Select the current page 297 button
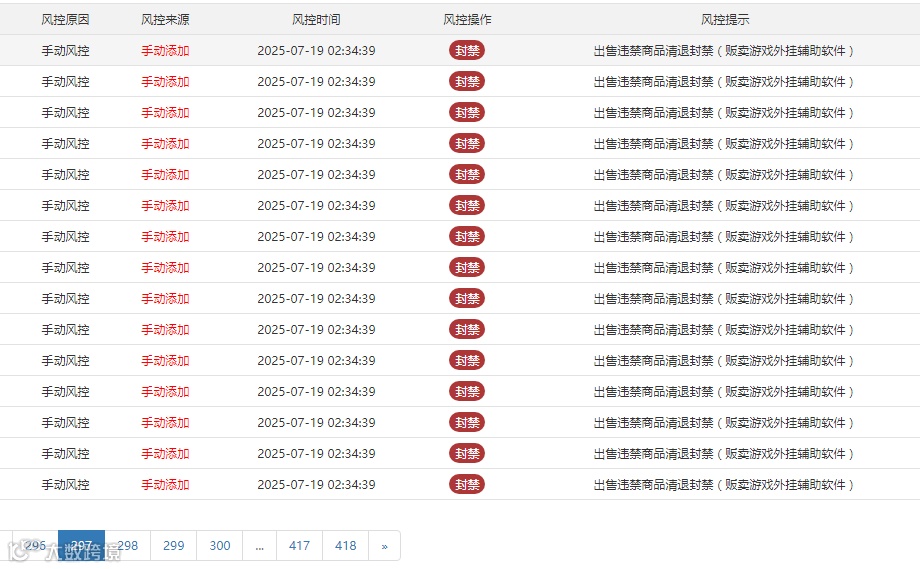The width and height of the screenshot is (920, 569). [82, 546]
